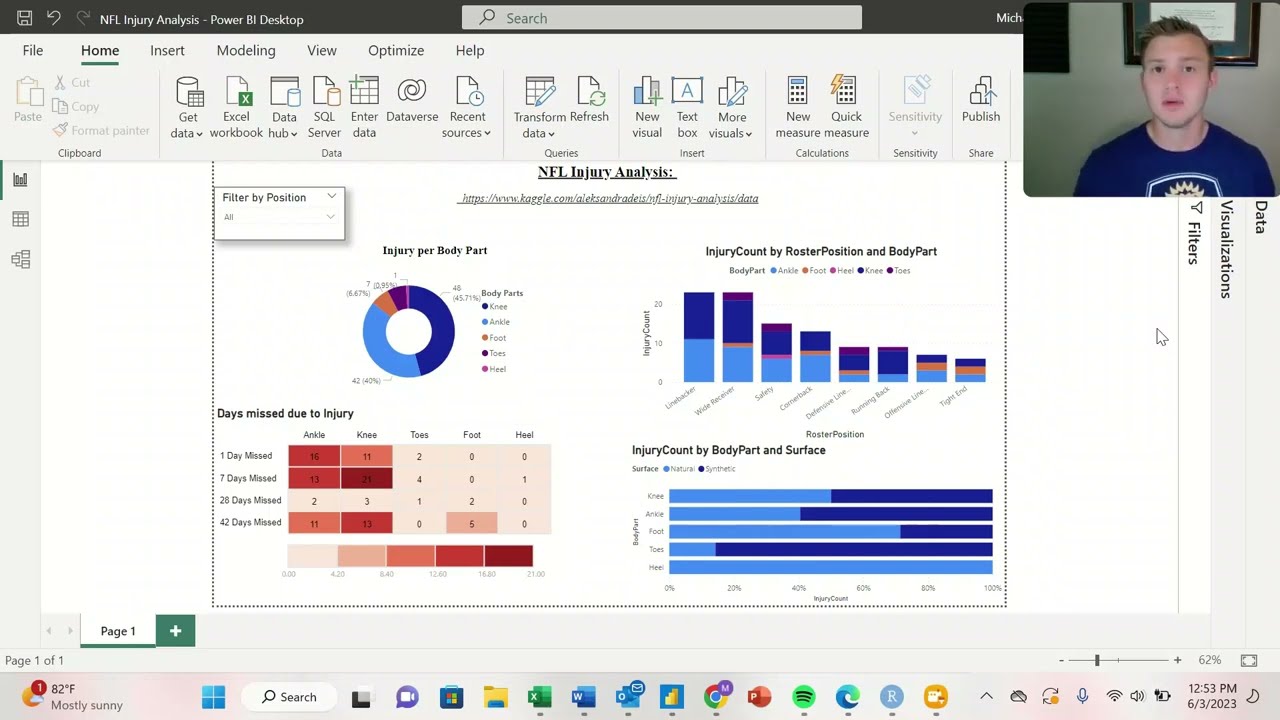Switch to the View ribbon tab
The height and width of the screenshot is (720, 1280).
(x=322, y=50)
